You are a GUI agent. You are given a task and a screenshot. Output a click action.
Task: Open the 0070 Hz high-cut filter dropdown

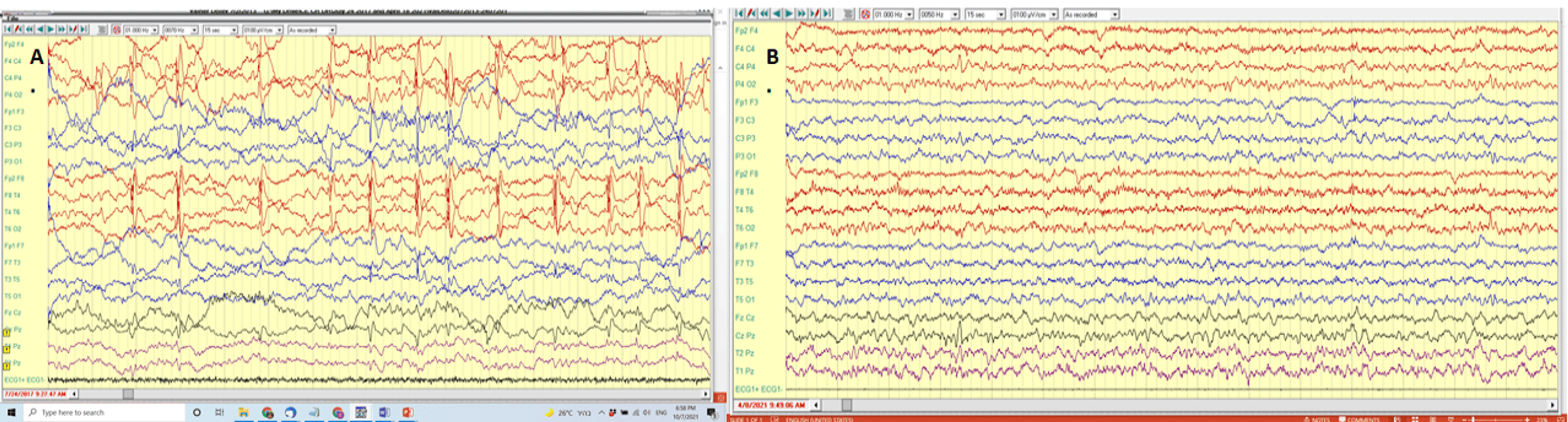click(194, 30)
